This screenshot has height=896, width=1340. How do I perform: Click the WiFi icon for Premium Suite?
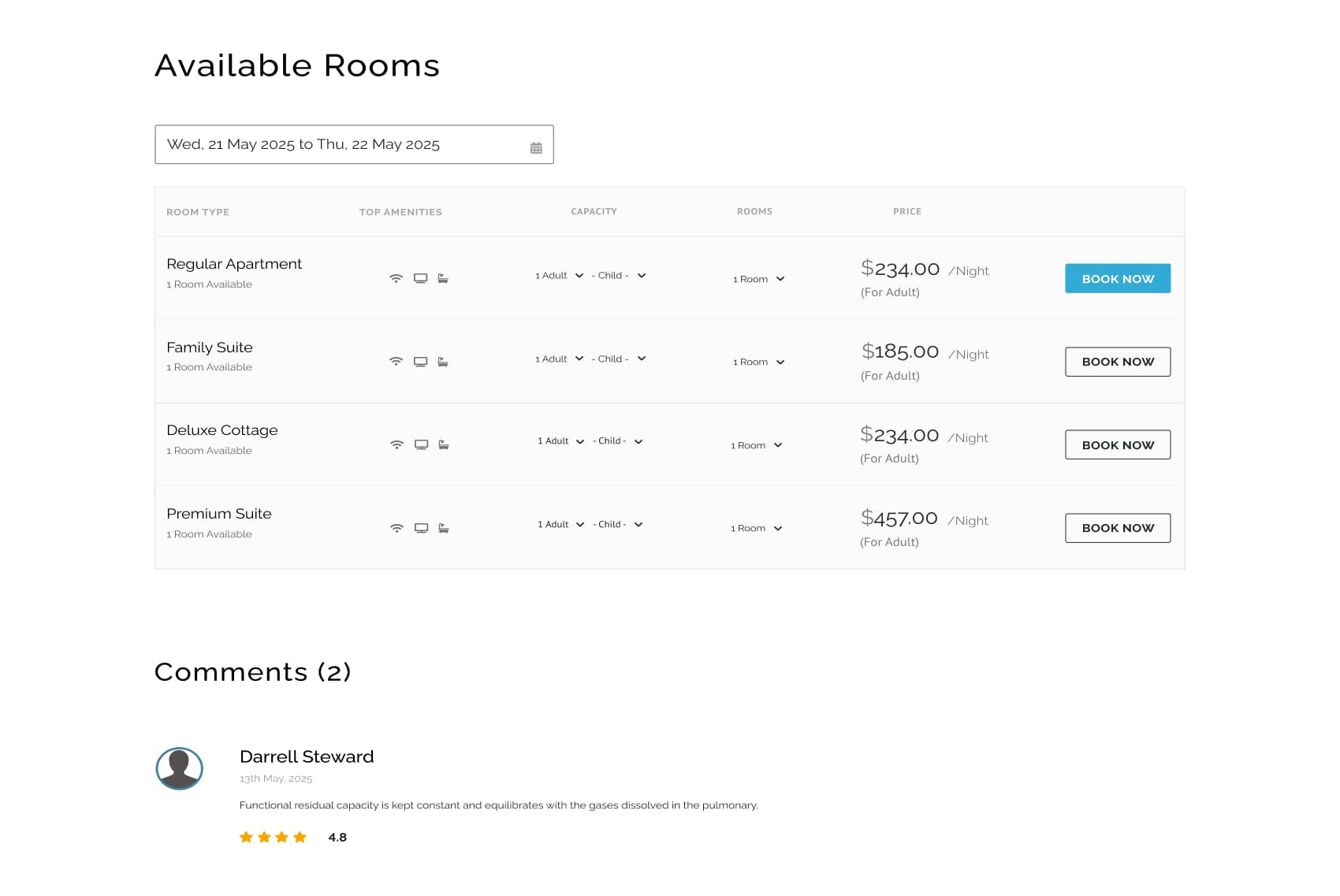click(x=396, y=528)
